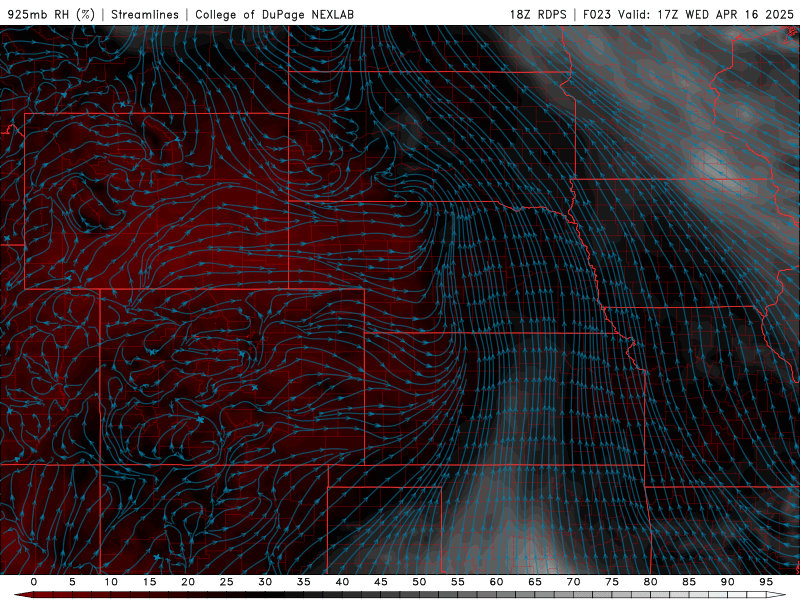
Task: Click the "65" label on color scale
Action: tap(535, 582)
